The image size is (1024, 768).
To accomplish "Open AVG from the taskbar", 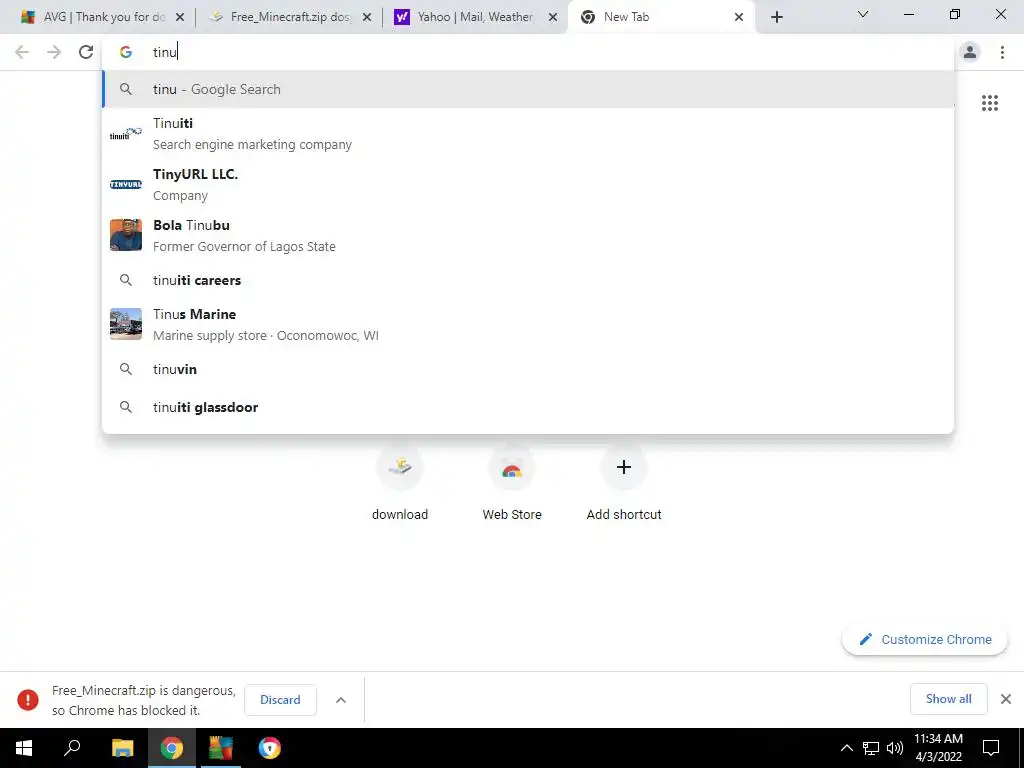I will (x=220, y=748).
